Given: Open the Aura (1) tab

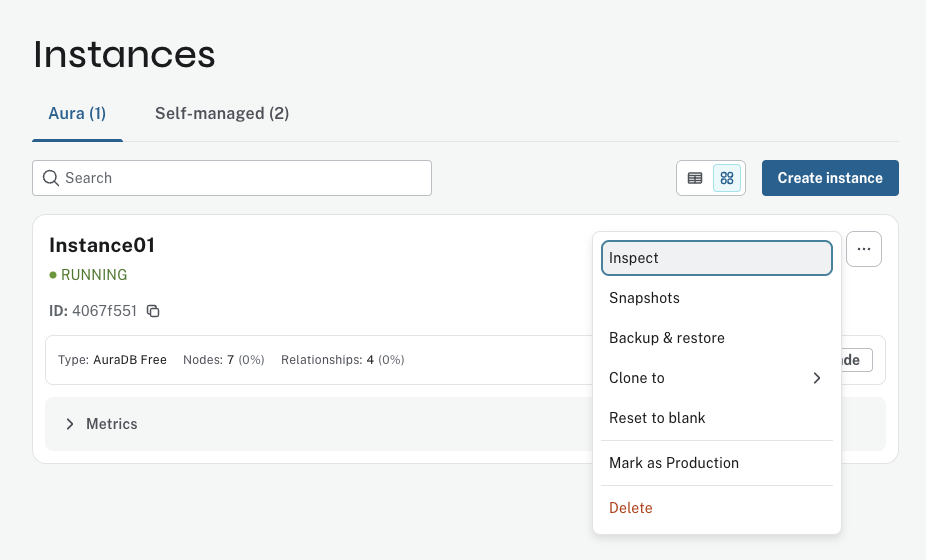Looking at the screenshot, I should [77, 114].
